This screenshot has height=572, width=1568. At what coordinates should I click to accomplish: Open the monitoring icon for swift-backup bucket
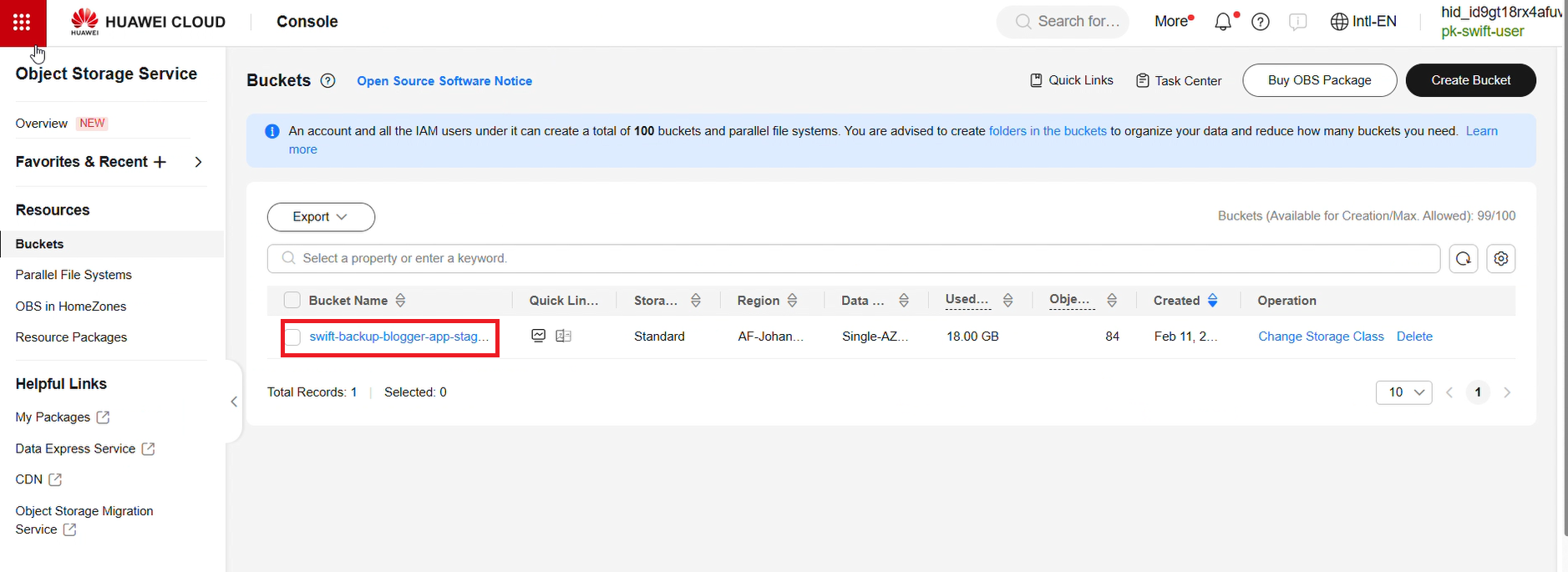539,336
